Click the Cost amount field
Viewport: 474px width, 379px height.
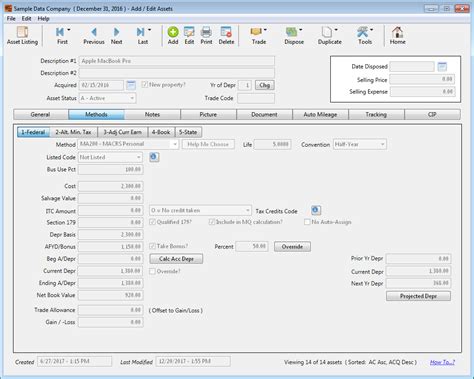pos(110,186)
